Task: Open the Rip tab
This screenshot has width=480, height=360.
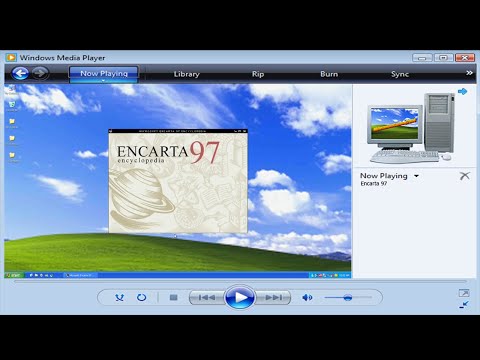Action: [x=258, y=74]
